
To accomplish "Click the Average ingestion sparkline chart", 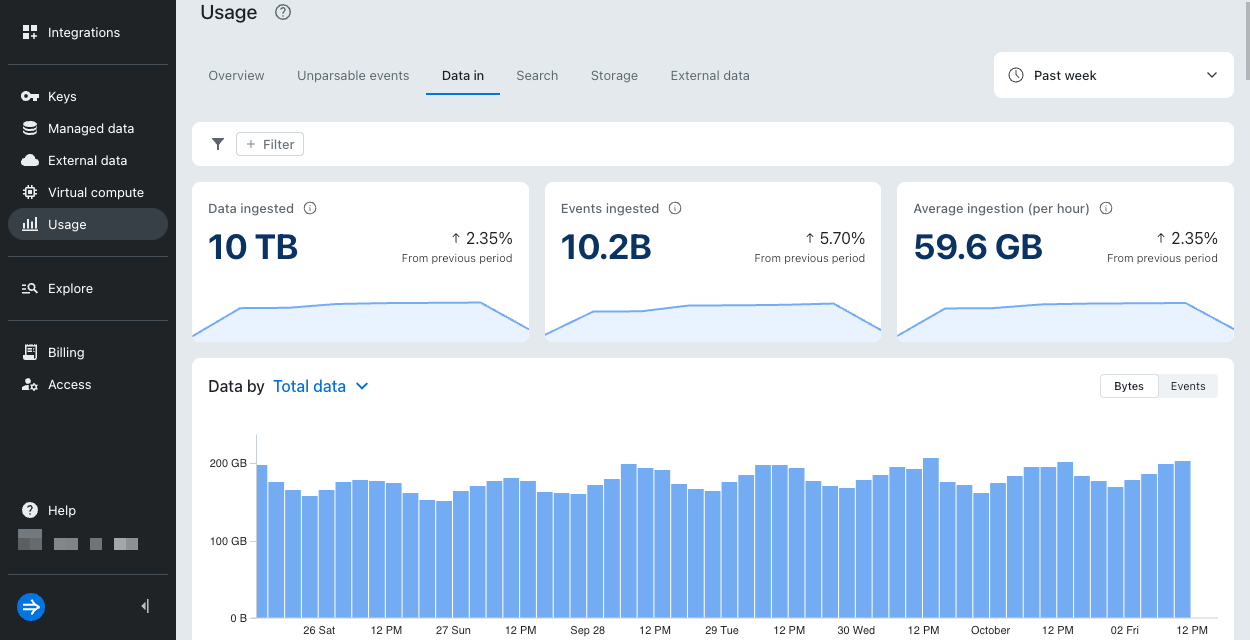I will [x=1065, y=320].
